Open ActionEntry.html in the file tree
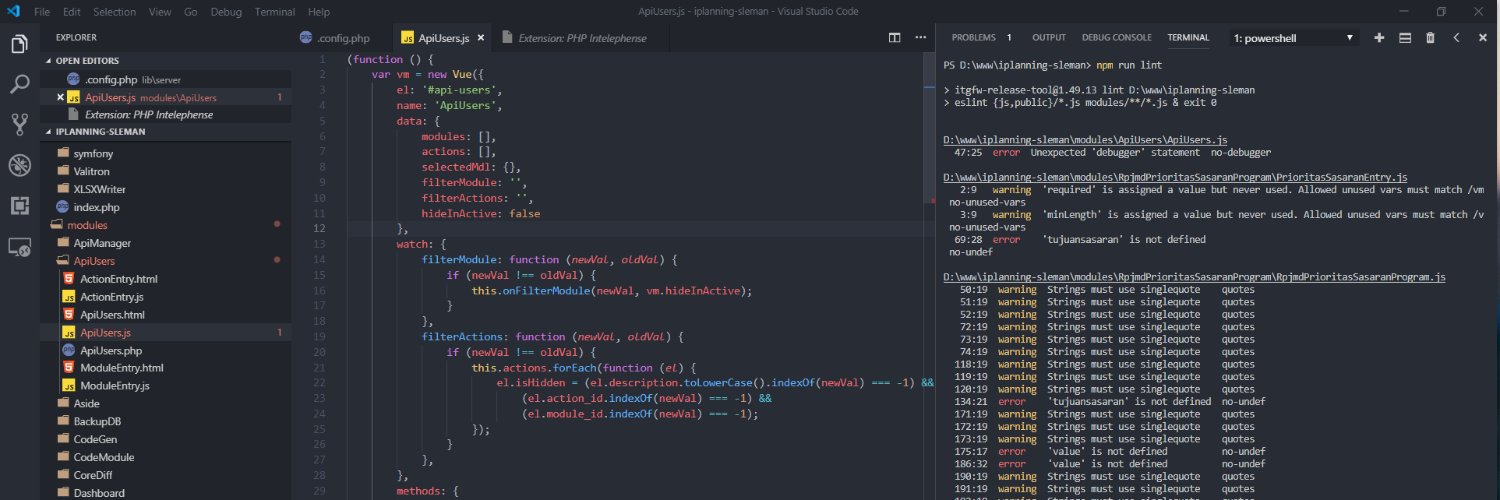 point(119,279)
